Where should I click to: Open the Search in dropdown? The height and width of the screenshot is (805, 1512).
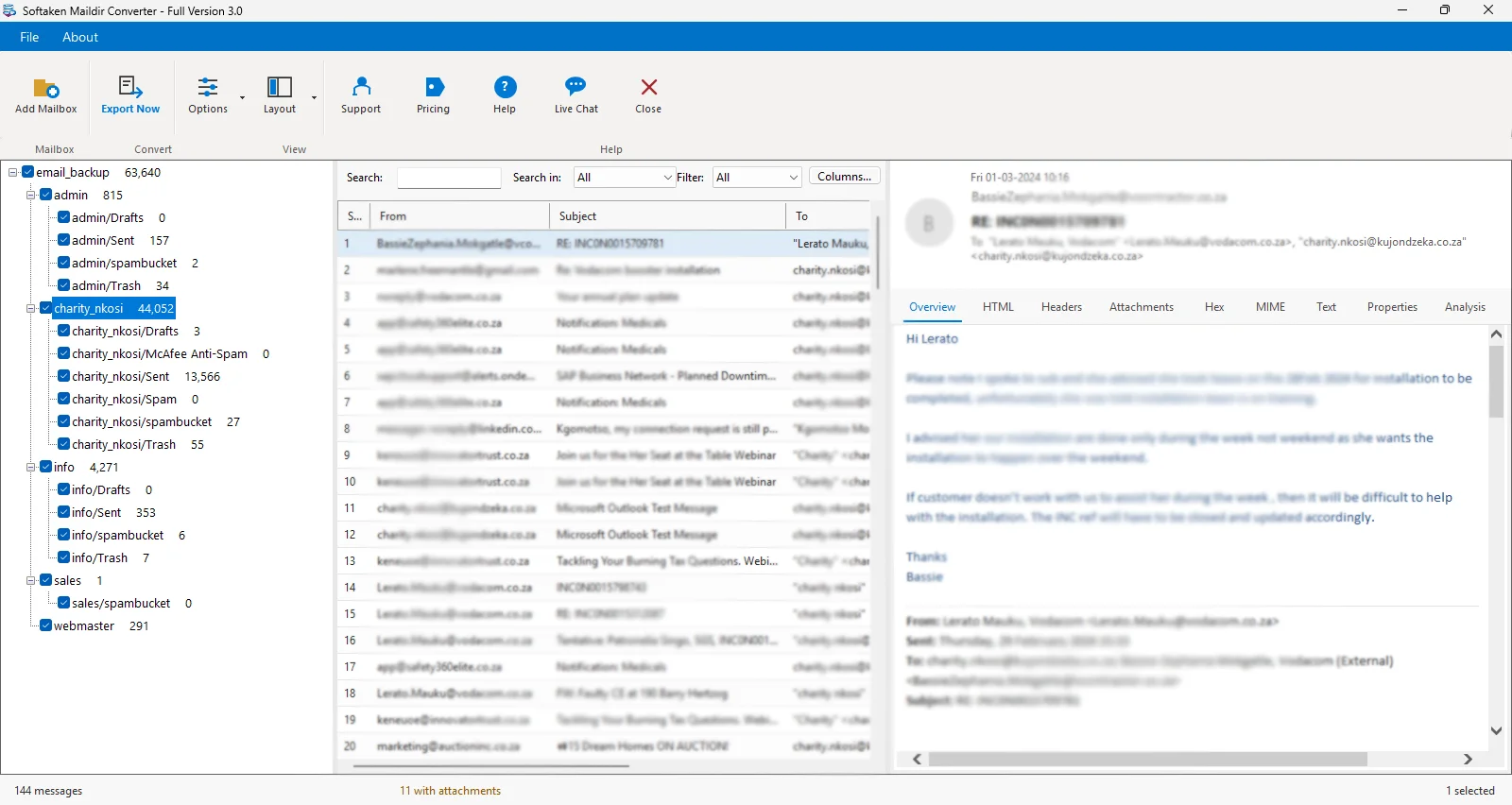625,178
